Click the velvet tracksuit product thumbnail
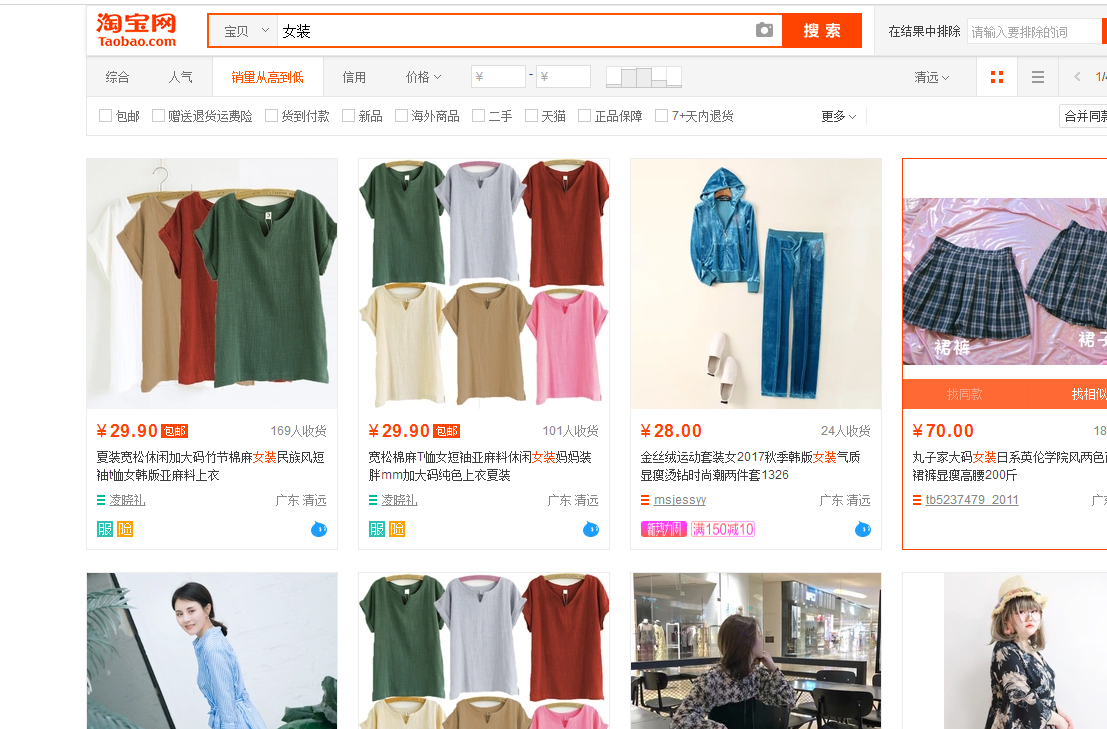 tap(755, 283)
